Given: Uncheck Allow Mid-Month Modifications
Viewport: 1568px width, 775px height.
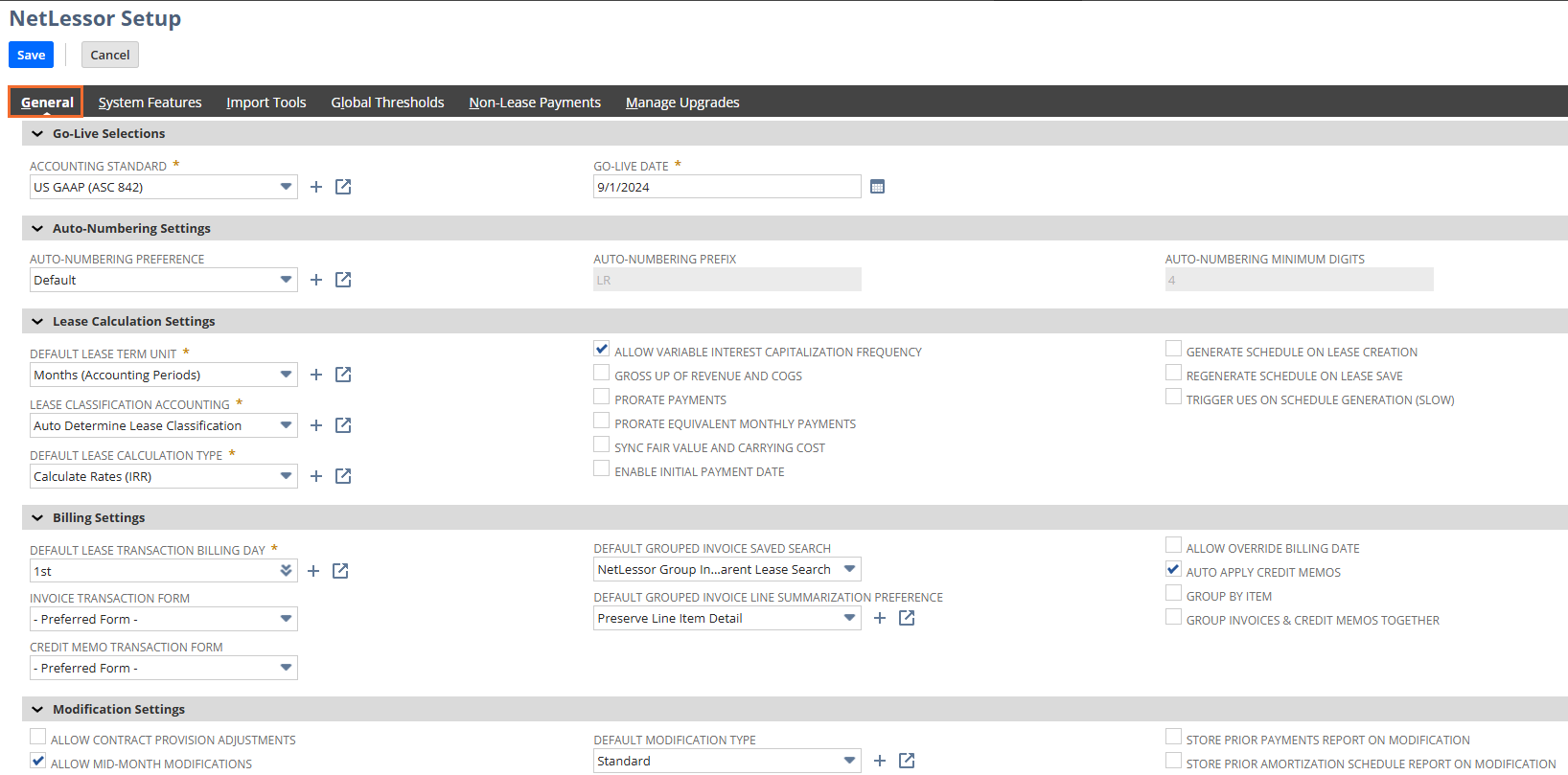Looking at the screenshot, I should 38,761.
